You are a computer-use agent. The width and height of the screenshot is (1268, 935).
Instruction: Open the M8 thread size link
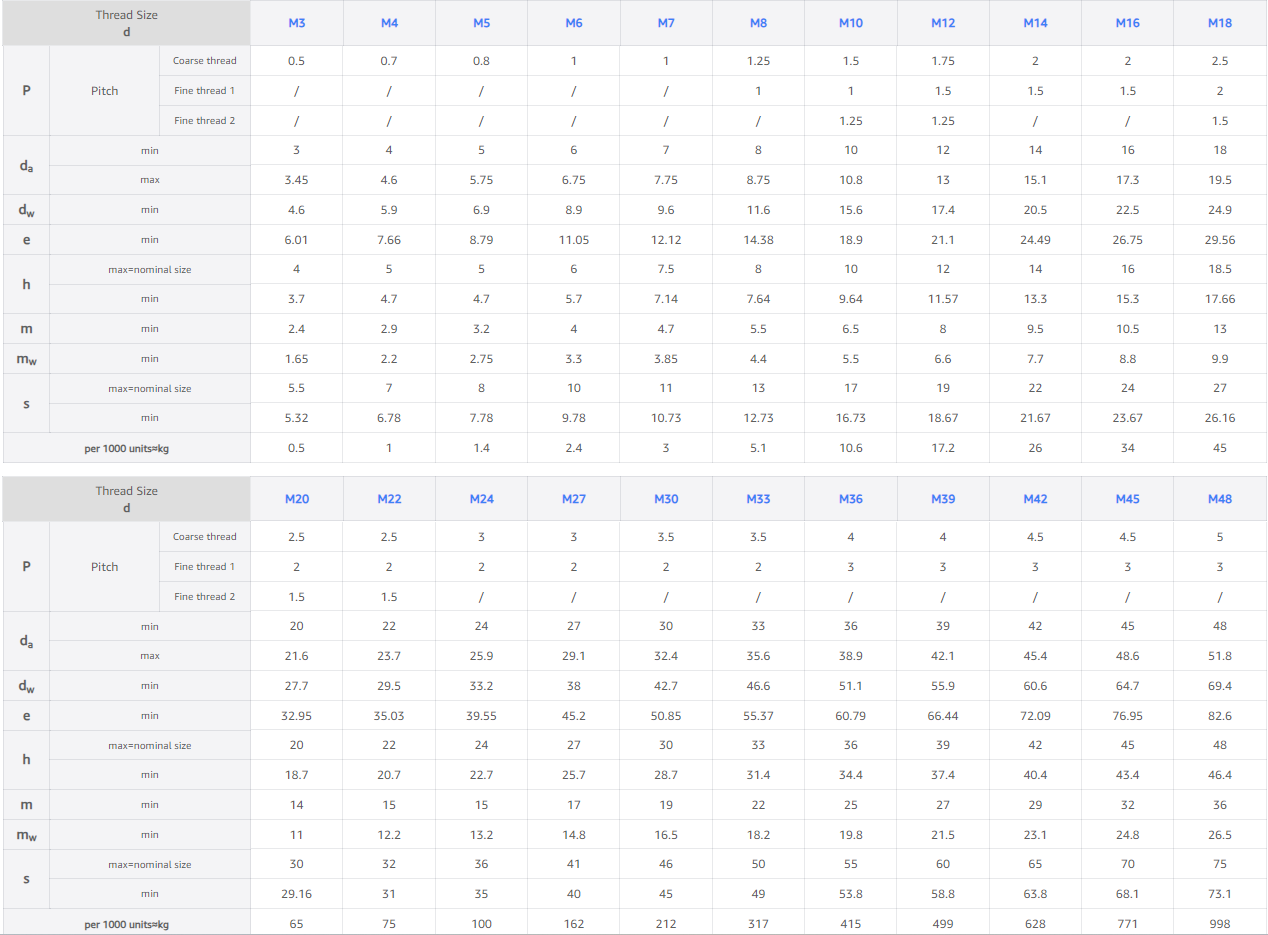tap(758, 23)
